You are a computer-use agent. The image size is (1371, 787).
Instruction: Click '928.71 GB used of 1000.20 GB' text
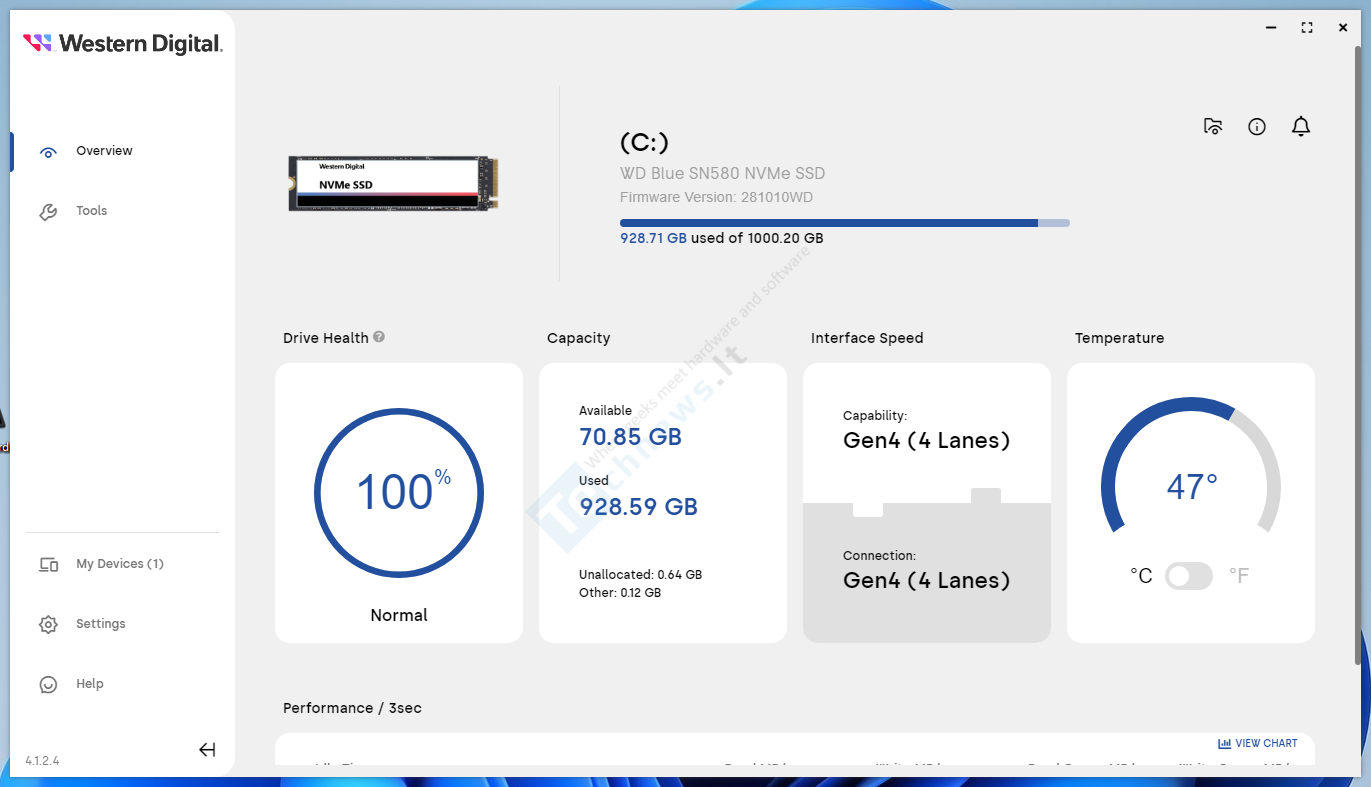coord(722,239)
